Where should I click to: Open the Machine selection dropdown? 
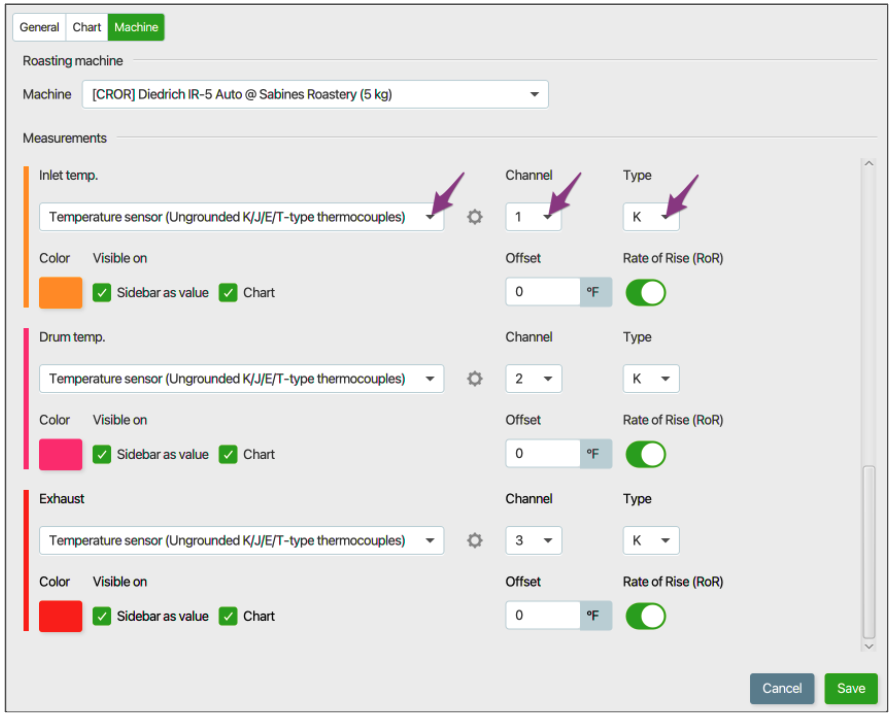point(315,94)
